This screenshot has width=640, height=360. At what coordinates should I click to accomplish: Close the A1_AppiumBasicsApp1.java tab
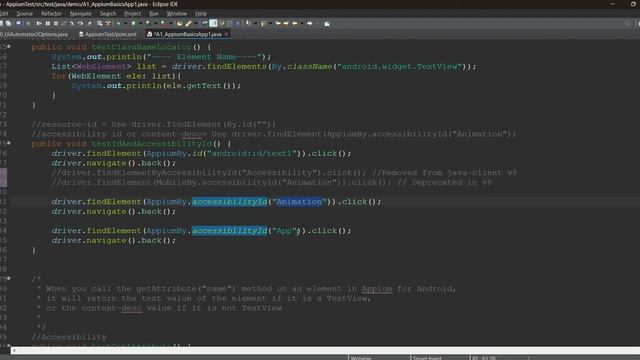coord(226,34)
